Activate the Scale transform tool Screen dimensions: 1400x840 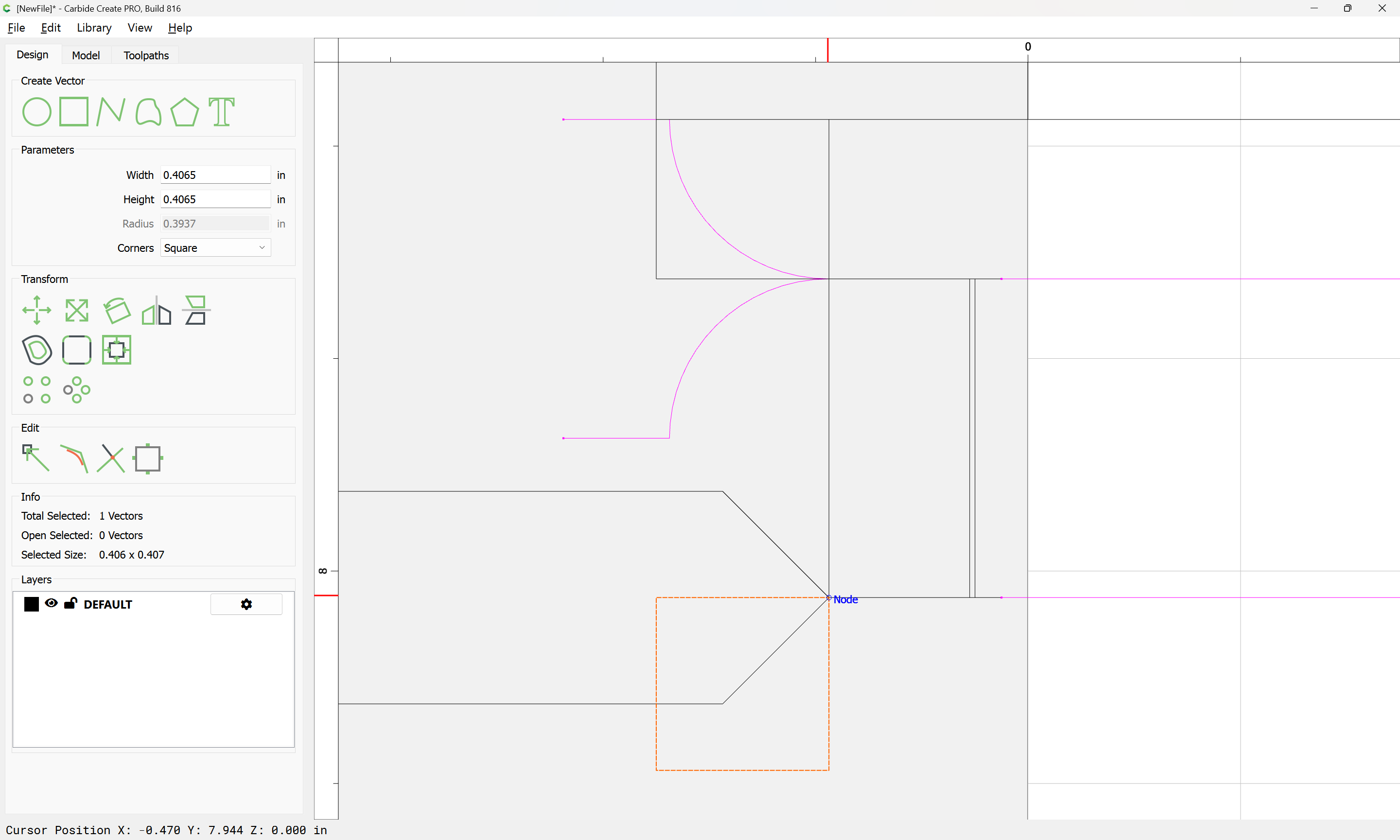pyautogui.click(x=76, y=310)
